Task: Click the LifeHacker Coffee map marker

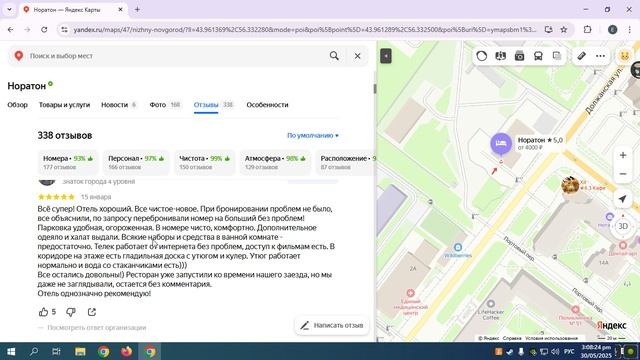Action: click(x=491, y=304)
